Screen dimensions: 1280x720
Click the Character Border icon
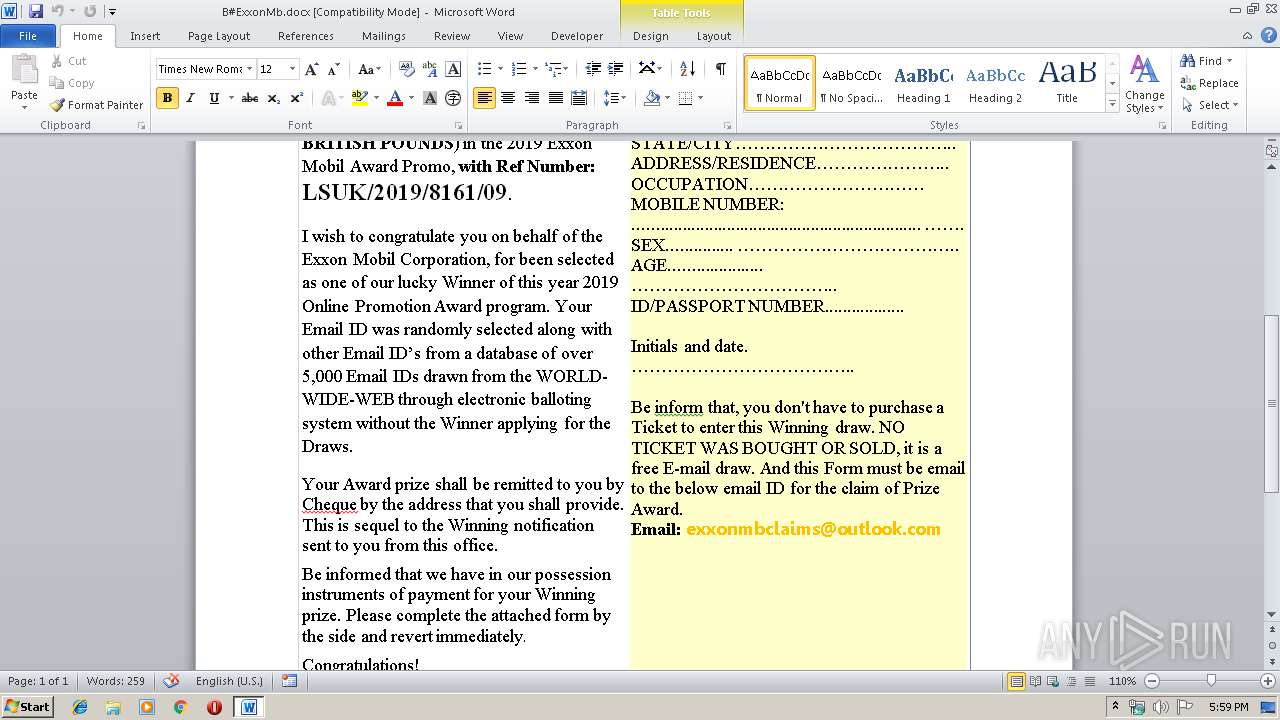click(x=453, y=69)
